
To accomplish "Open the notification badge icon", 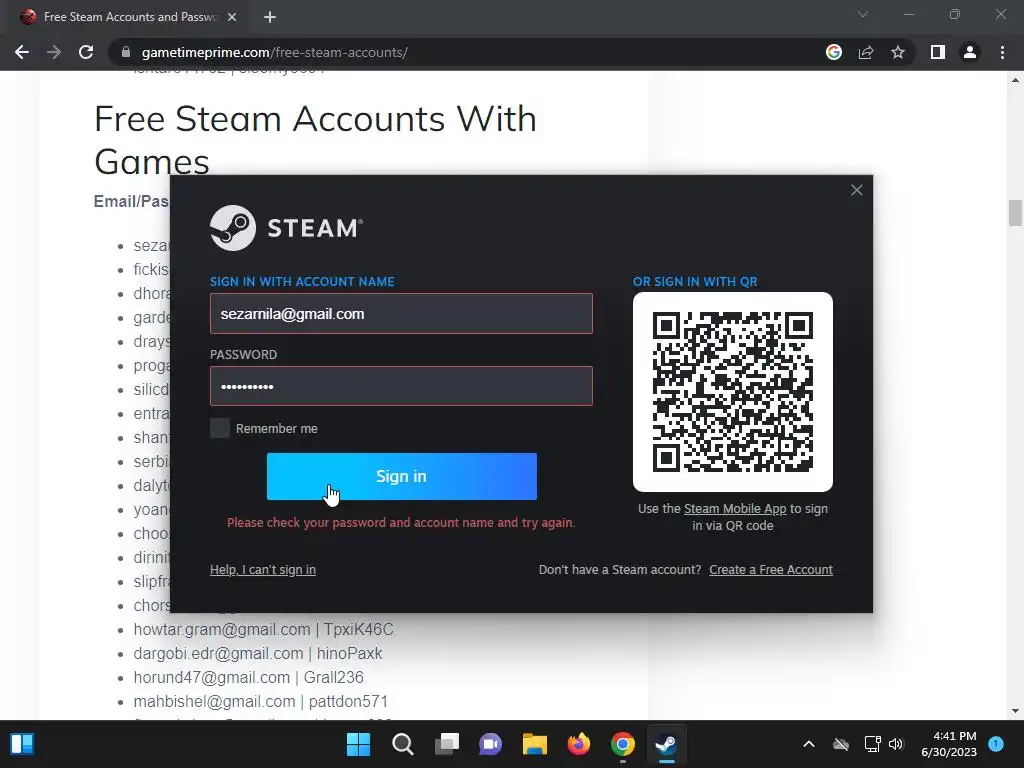I will [996, 744].
